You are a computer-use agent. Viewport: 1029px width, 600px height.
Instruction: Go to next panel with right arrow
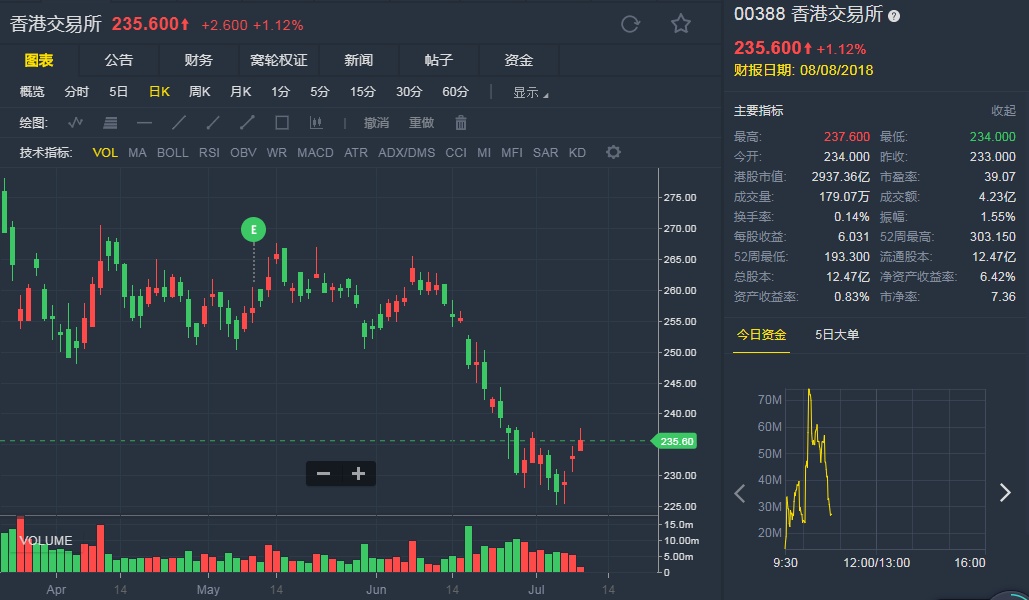pyautogui.click(x=1005, y=492)
